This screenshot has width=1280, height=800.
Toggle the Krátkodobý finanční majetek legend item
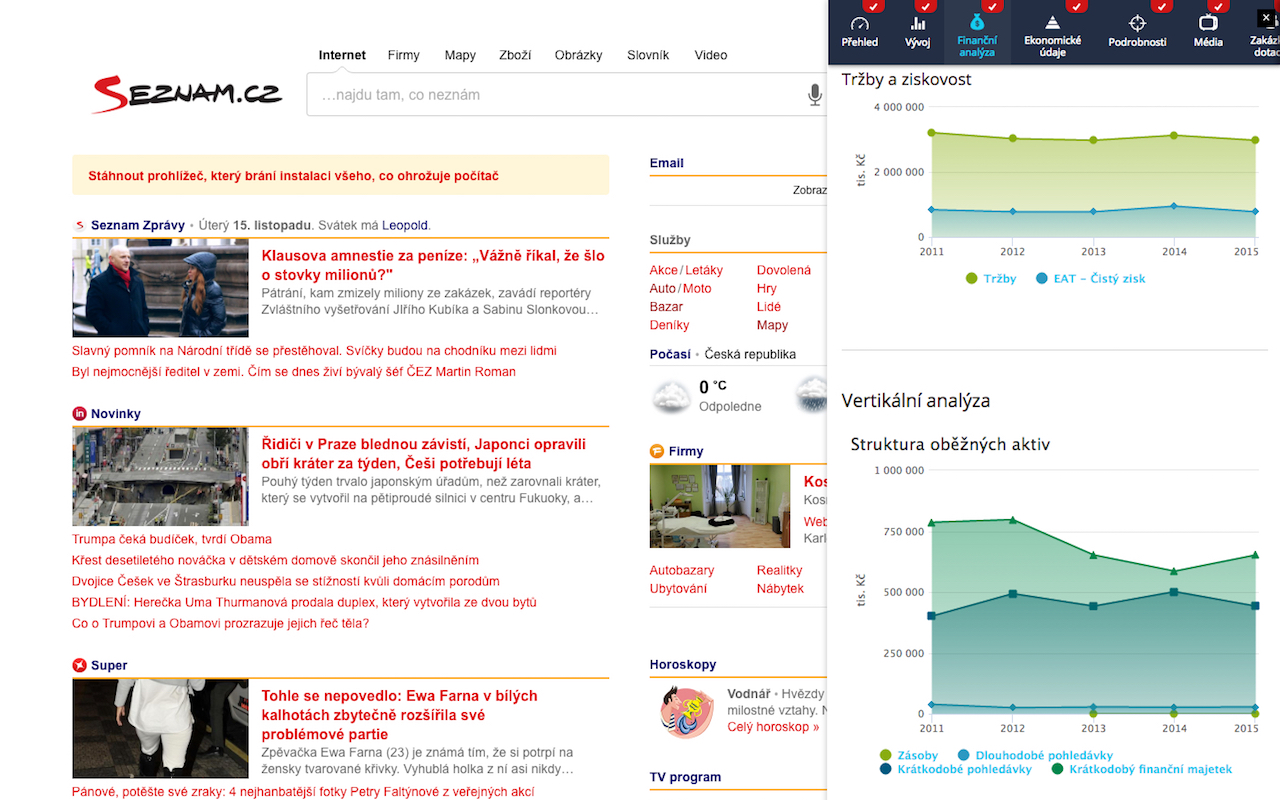coord(1141,770)
